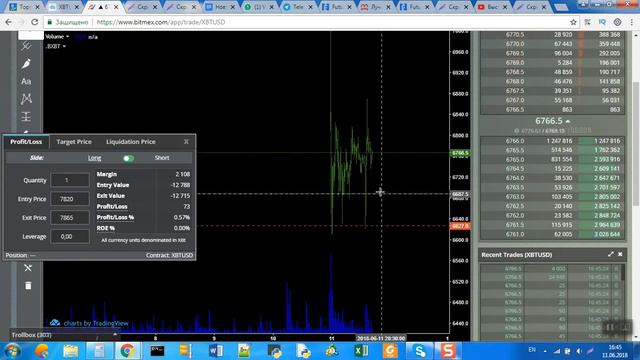The height and width of the screenshot is (360, 640).
Task: Click the volume speaker icon in tray
Action: pos(579,351)
